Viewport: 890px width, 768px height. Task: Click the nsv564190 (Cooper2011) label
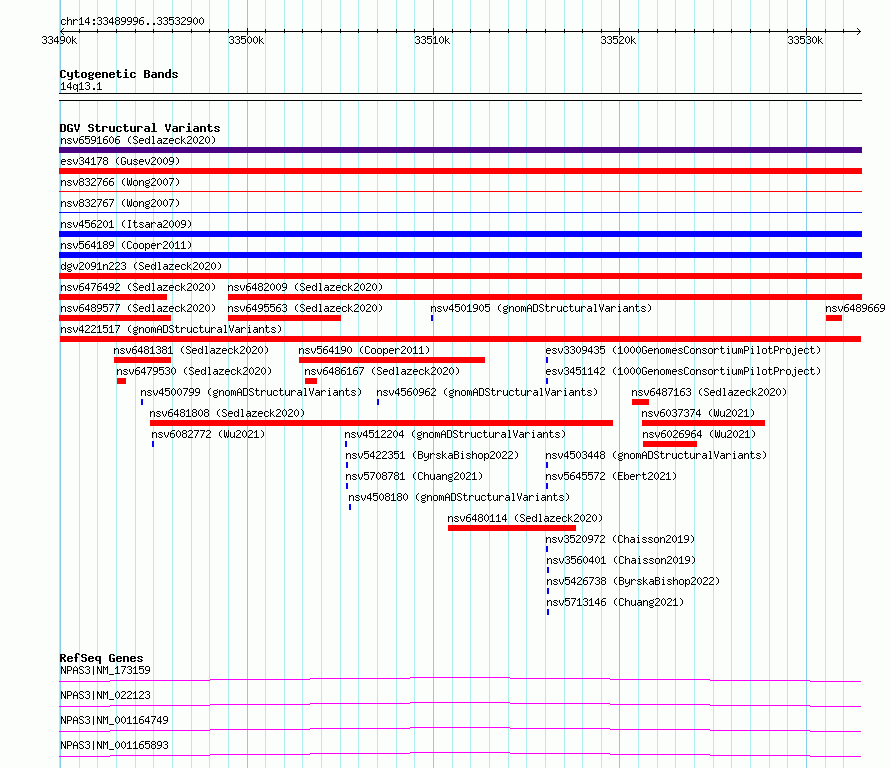pos(364,350)
